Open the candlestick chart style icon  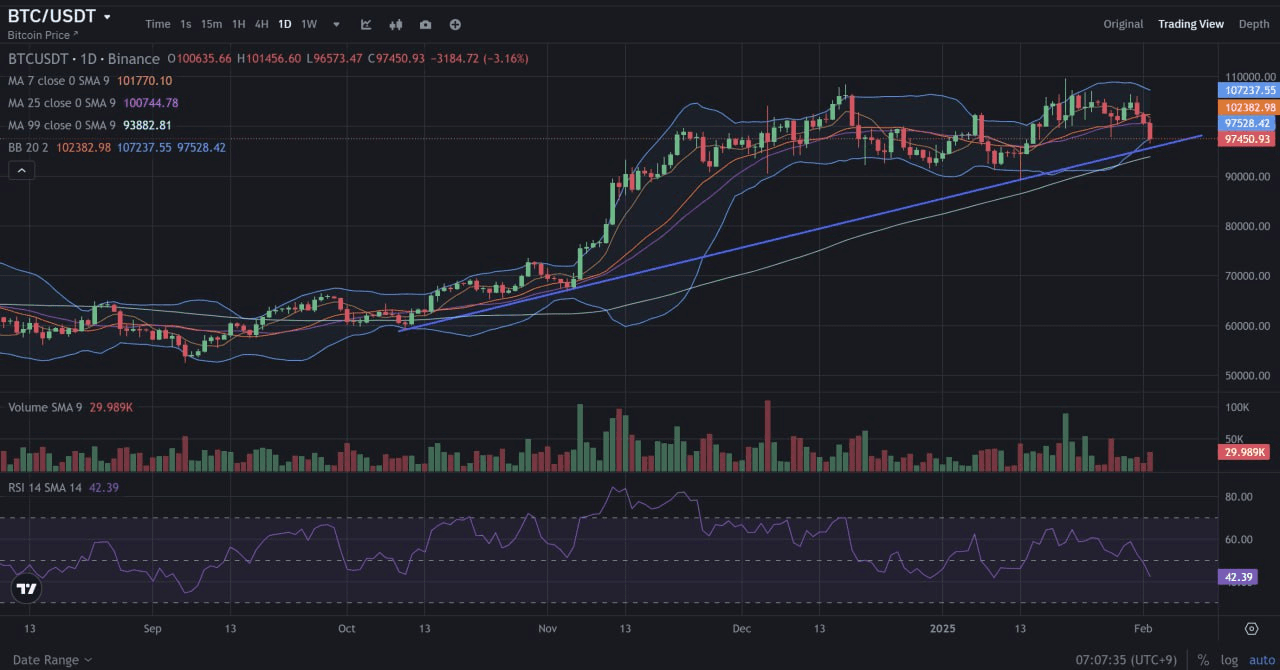[396, 24]
